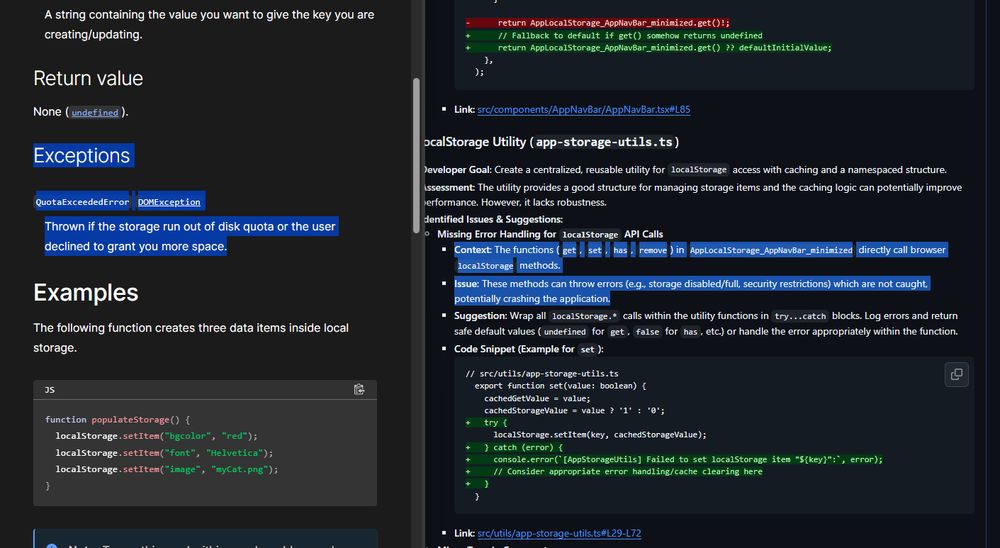Click the 'Issue:' highlighted bullet
The height and width of the screenshot is (548, 1000).
pos(691,291)
